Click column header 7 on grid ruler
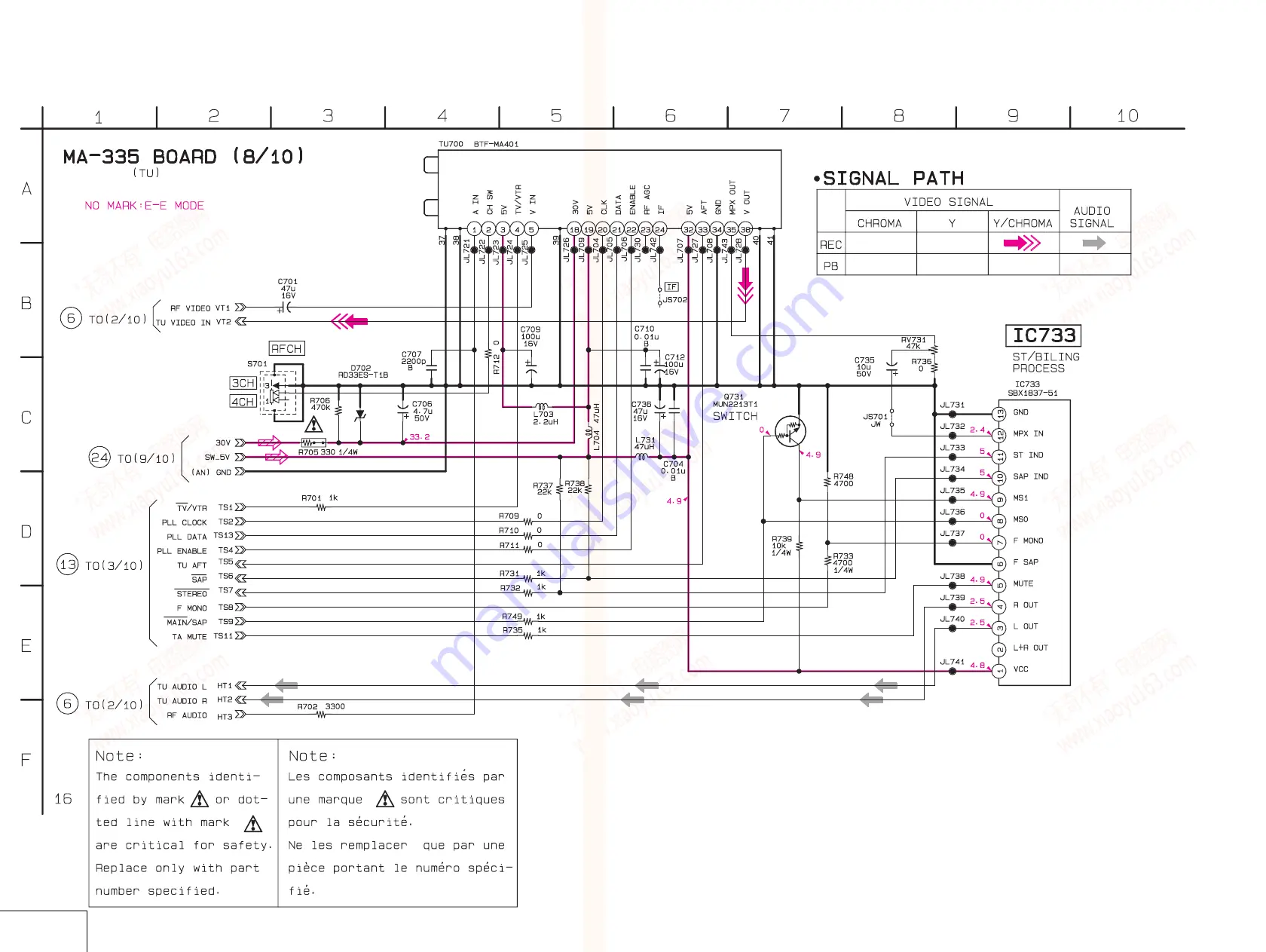Screen dimensions: 1266x952 click(784, 115)
